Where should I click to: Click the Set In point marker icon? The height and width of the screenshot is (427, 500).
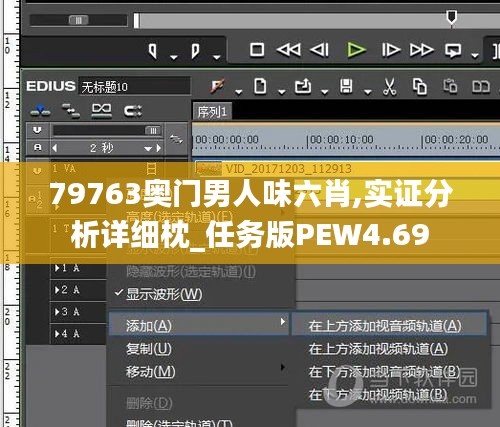[153, 51]
